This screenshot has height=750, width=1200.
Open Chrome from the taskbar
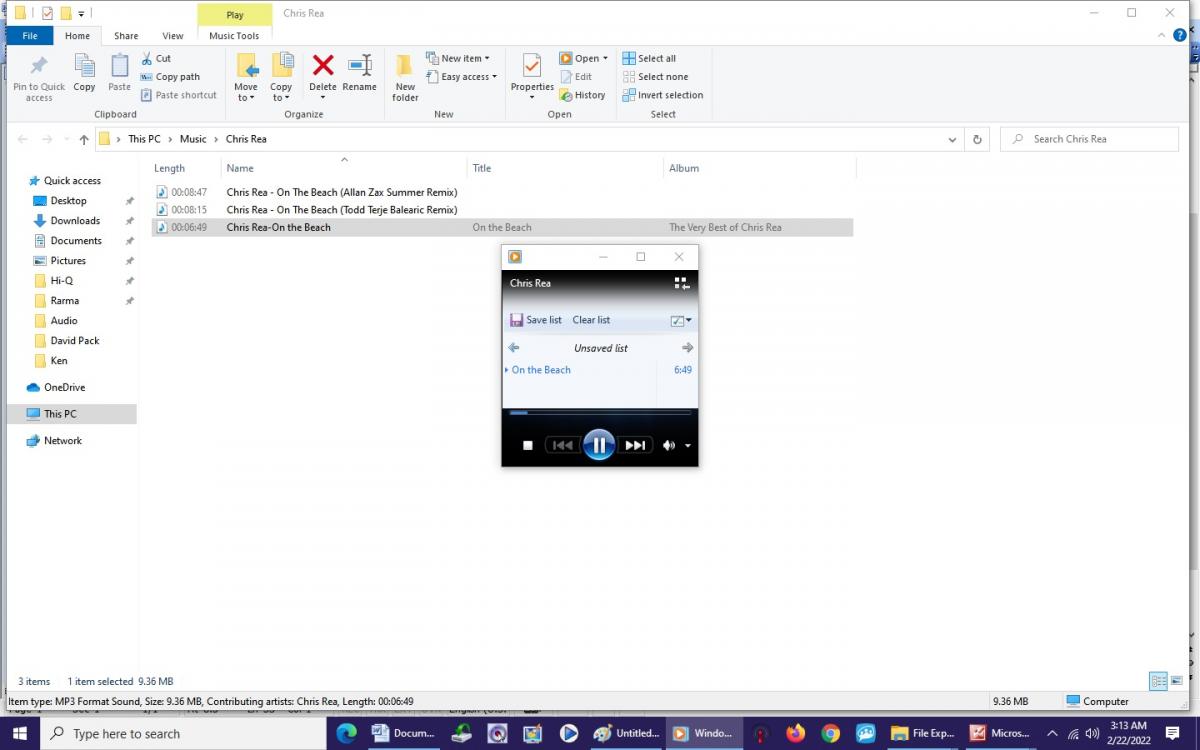pos(830,733)
